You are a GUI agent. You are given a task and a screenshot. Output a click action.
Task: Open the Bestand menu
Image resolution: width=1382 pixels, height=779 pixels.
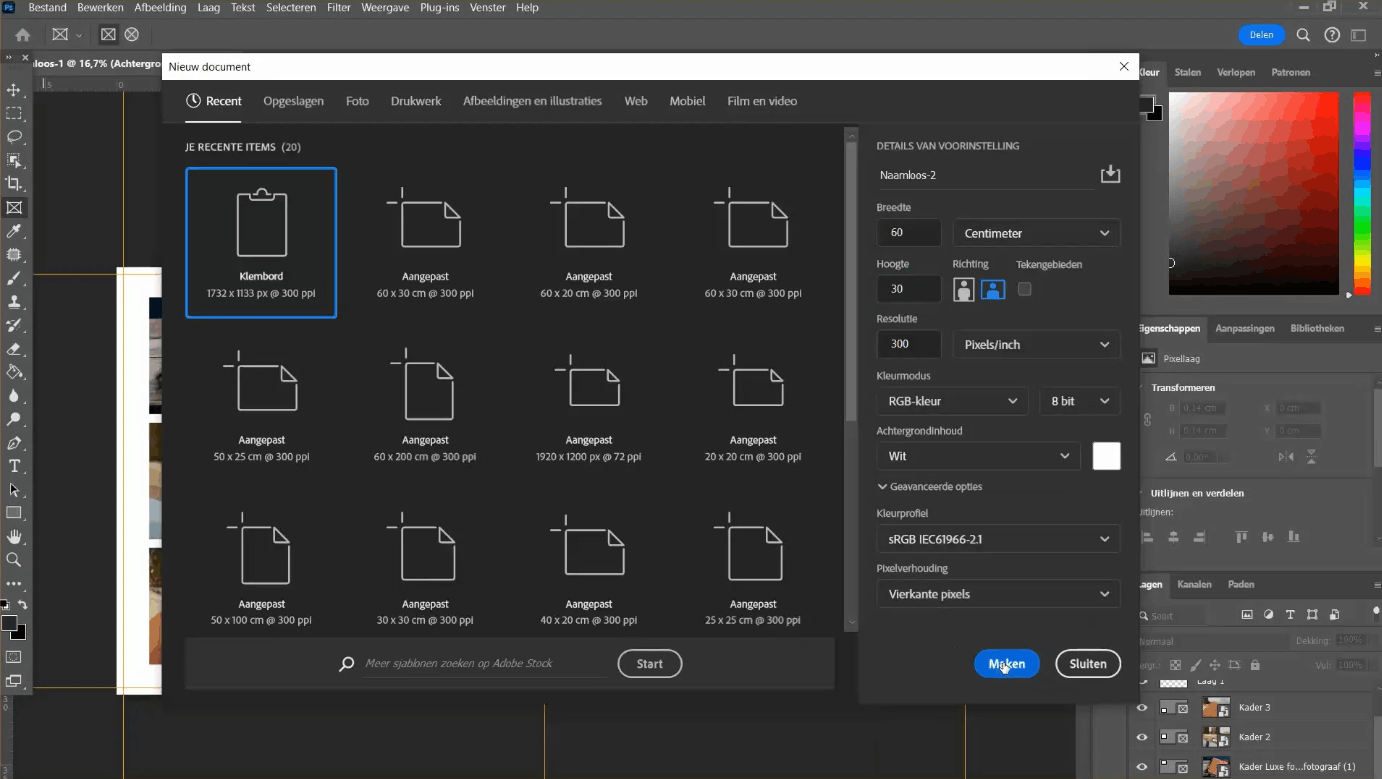[x=48, y=7]
